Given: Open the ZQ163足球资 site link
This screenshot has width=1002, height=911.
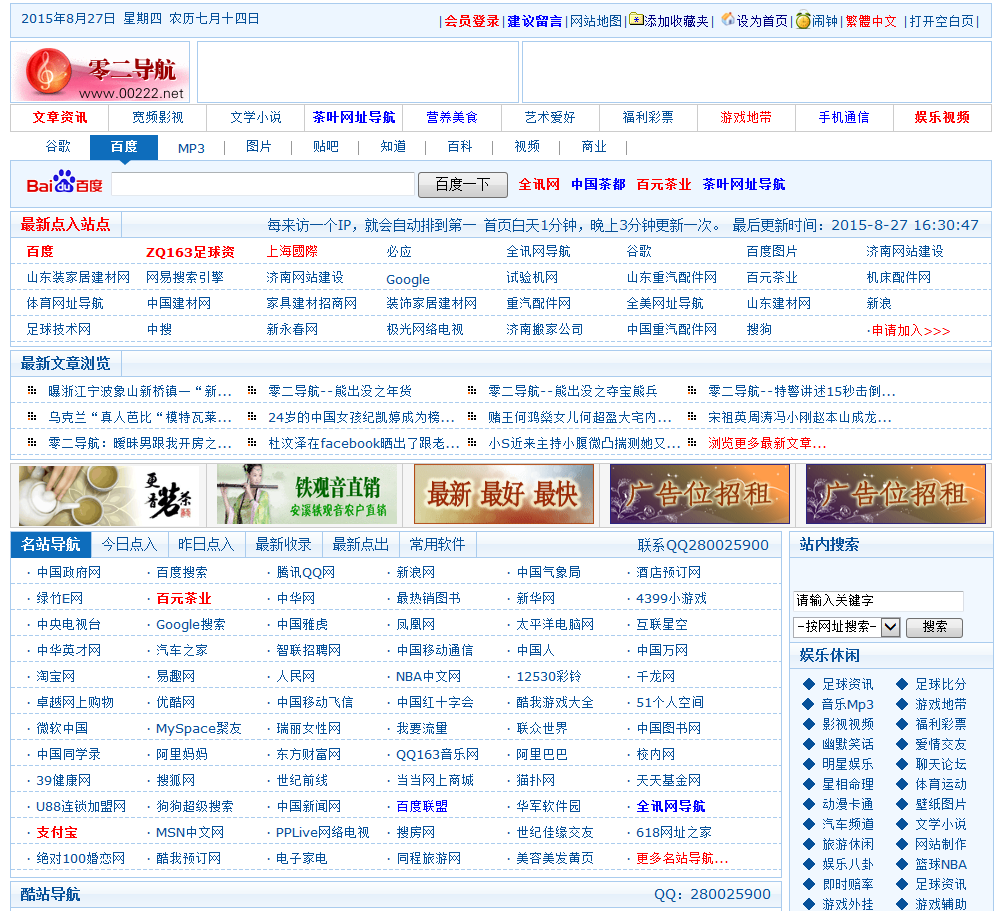Looking at the screenshot, I should 190,252.
